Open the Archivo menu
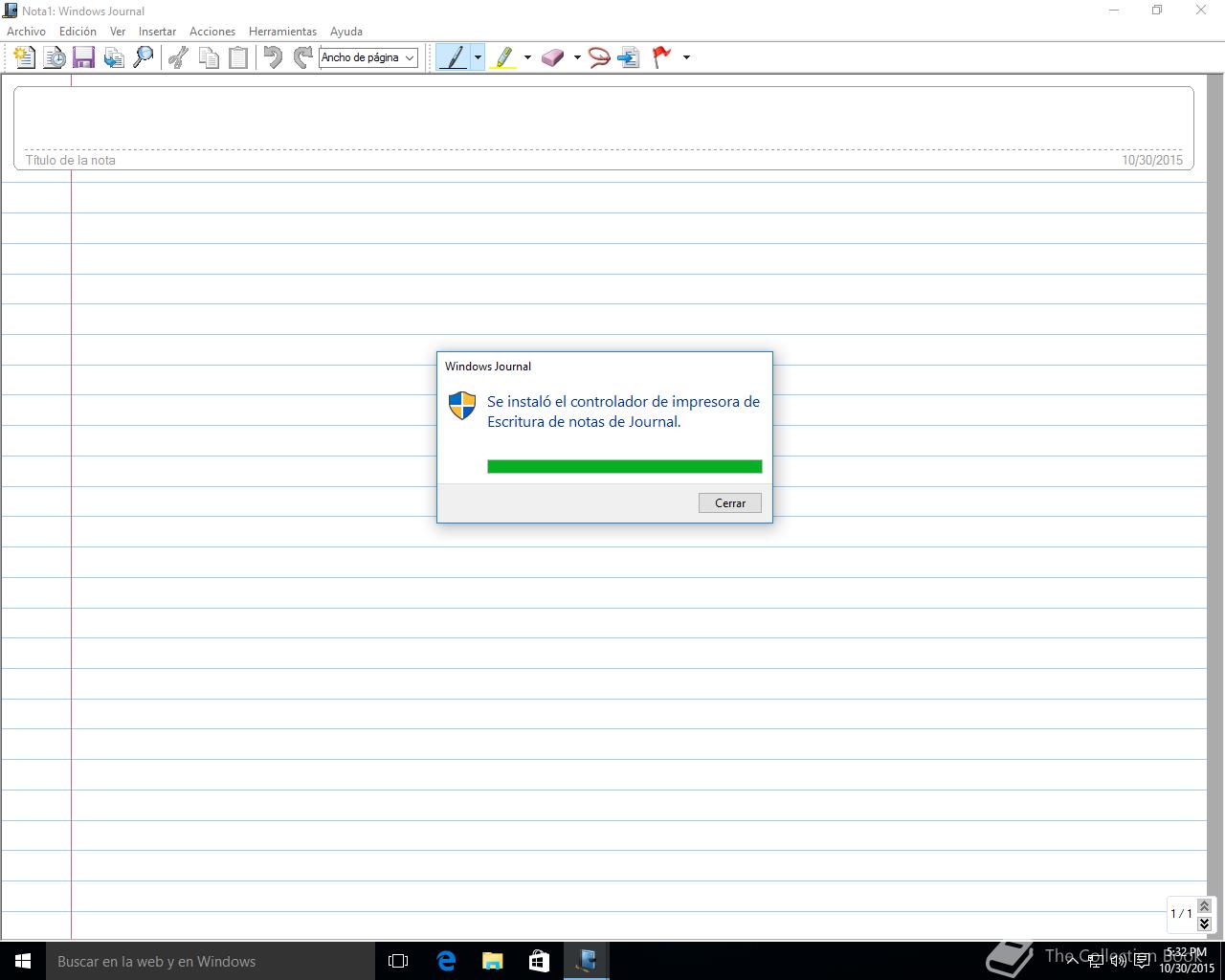The image size is (1225, 980). pos(26,32)
